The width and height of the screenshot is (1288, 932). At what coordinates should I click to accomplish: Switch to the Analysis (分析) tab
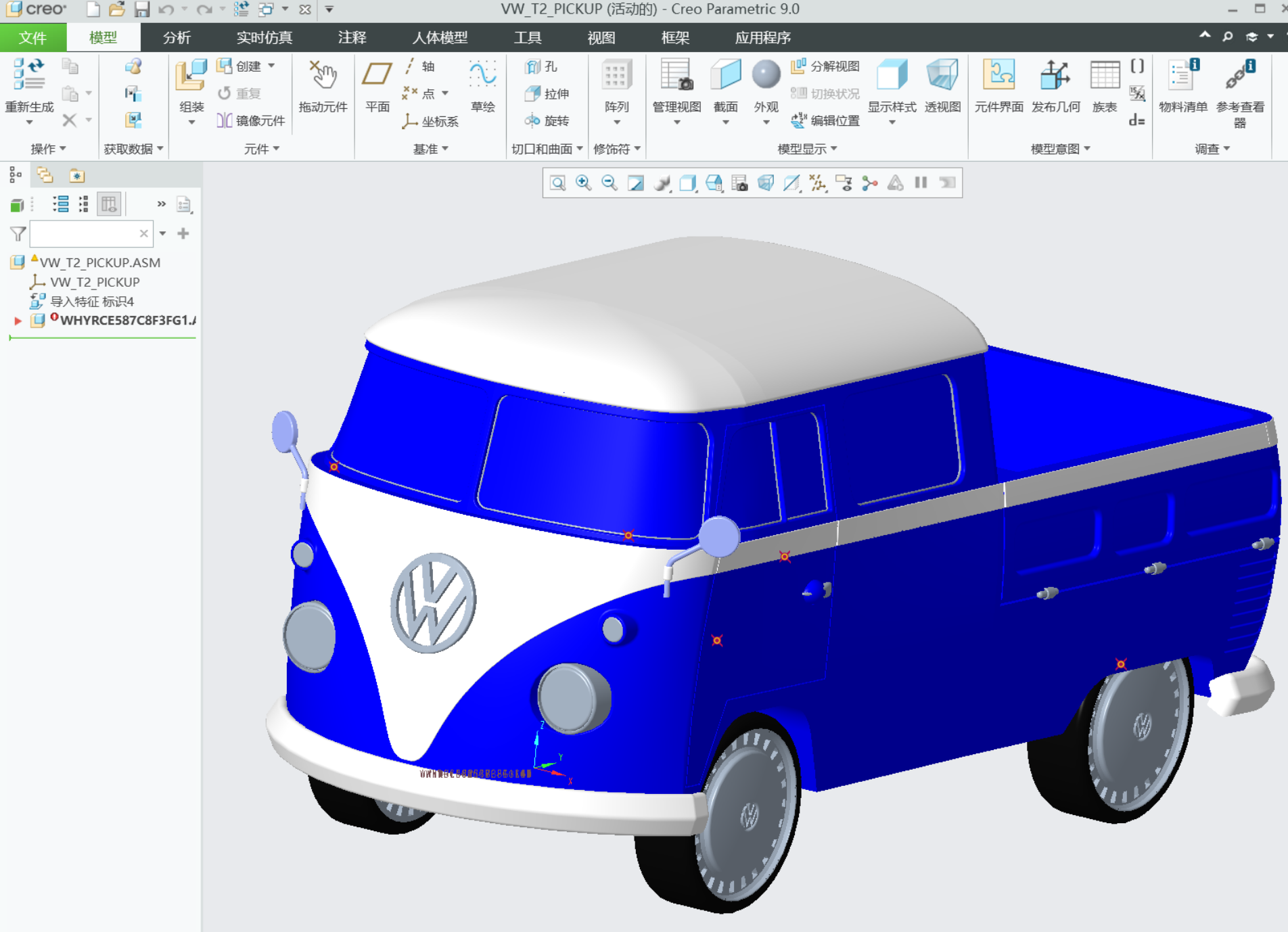pos(177,38)
